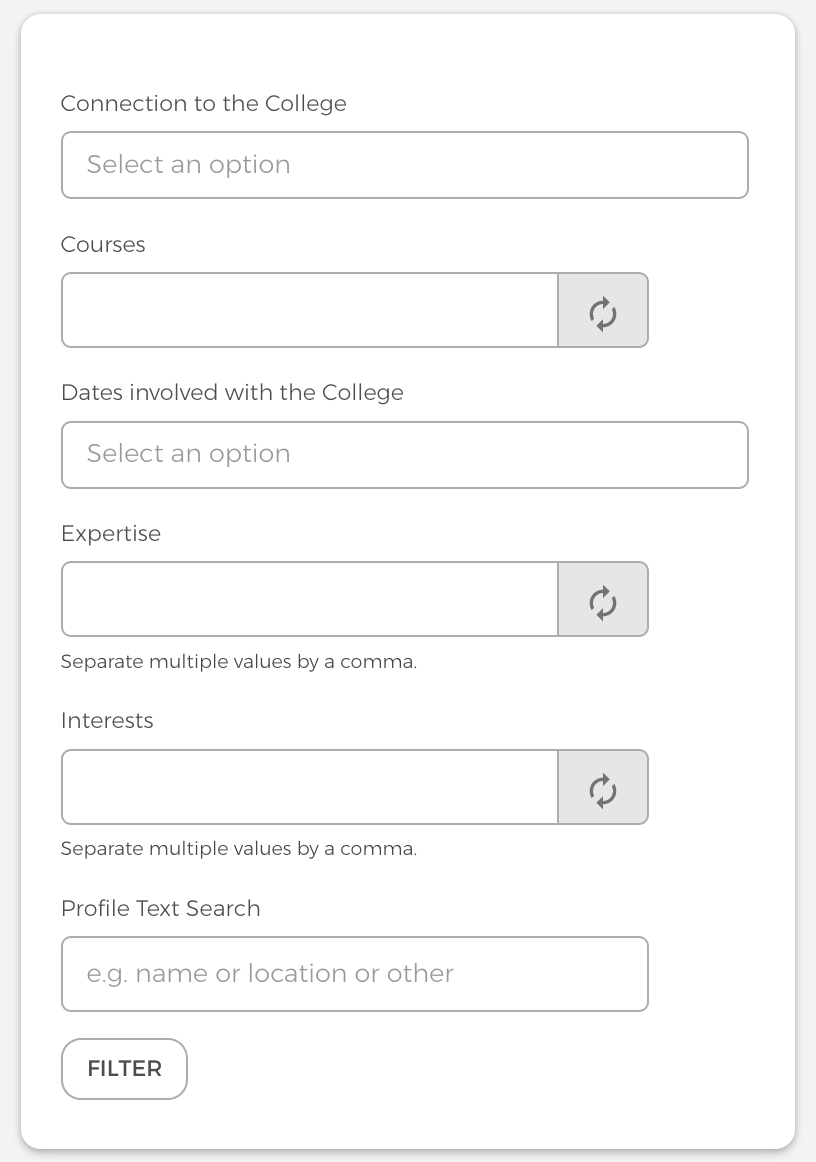Click into the Expertise text field
This screenshot has width=816, height=1162.
coord(309,600)
